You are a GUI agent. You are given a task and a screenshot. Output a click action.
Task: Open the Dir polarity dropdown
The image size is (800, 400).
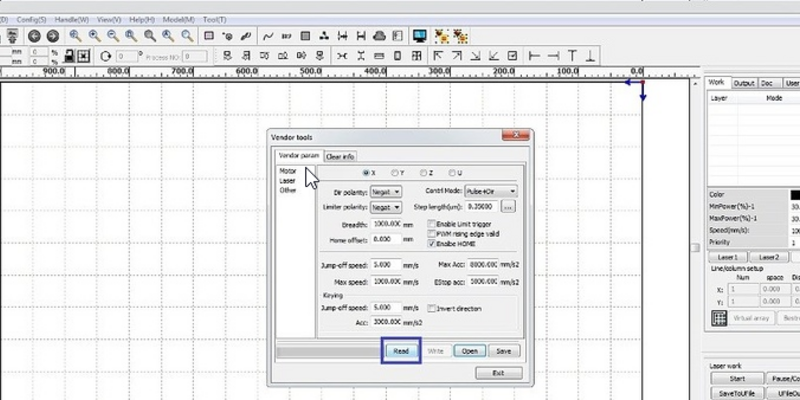coord(387,190)
